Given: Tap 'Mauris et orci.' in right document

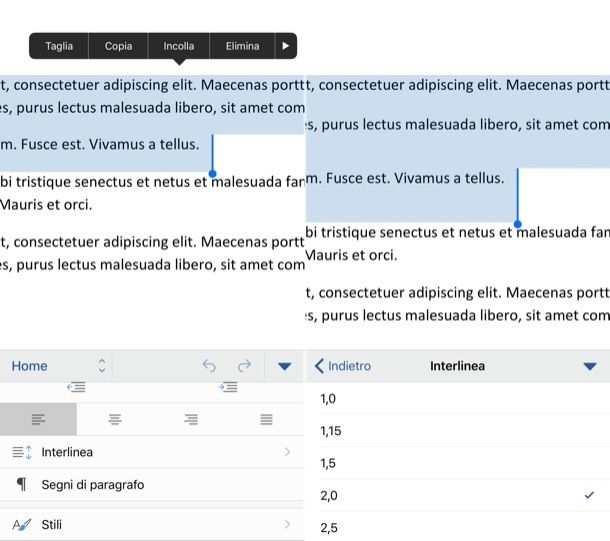Looking at the screenshot, I should click(351, 256).
